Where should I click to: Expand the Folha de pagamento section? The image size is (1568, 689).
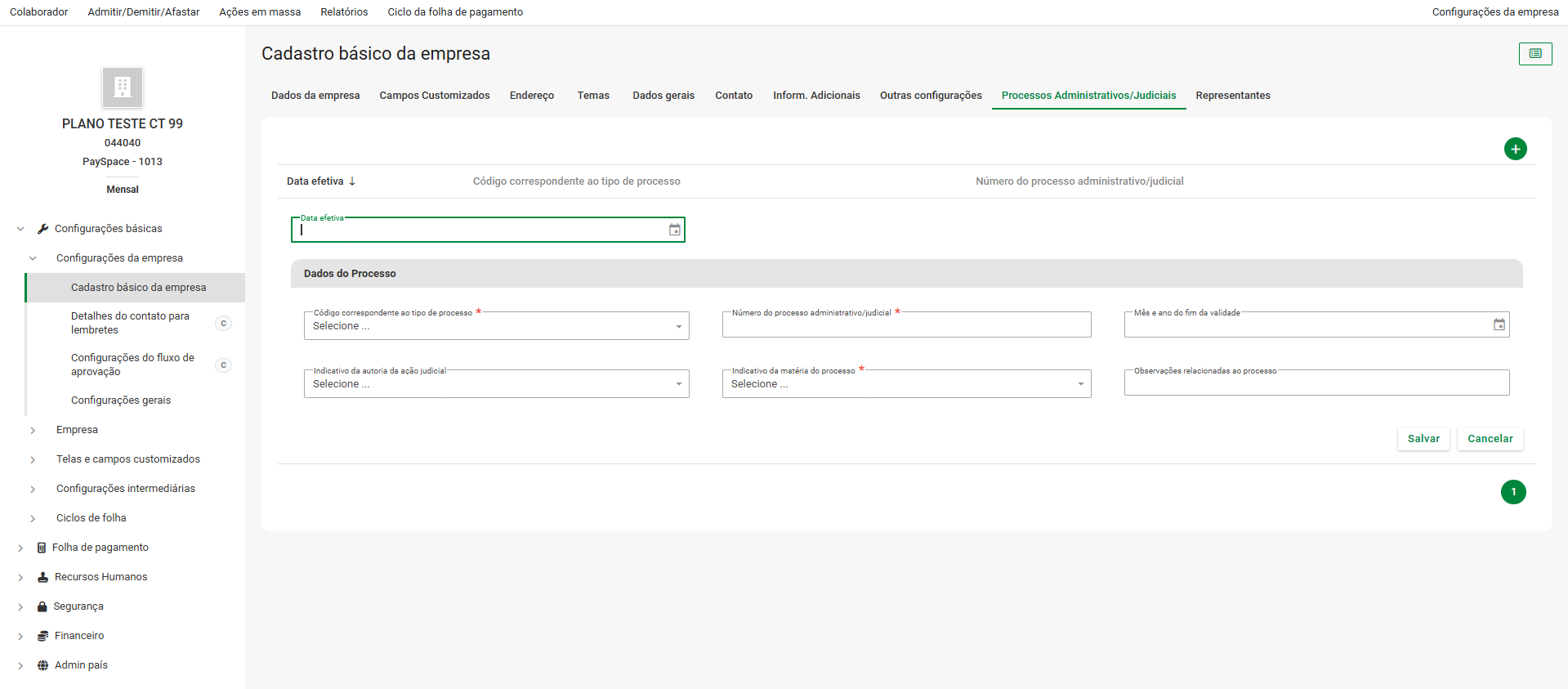click(20, 548)
